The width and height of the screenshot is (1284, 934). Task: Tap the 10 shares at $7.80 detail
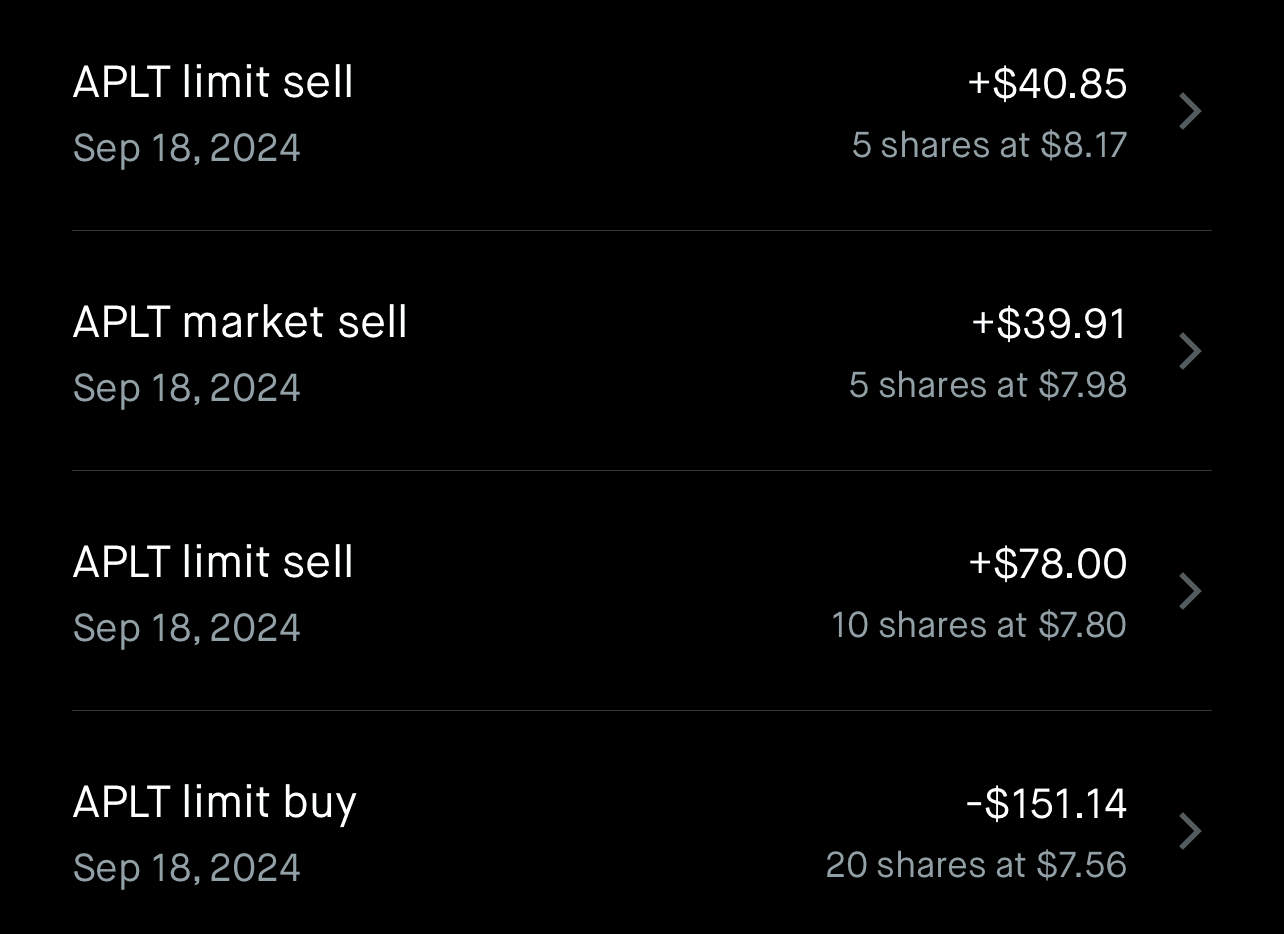click(979, 625)
